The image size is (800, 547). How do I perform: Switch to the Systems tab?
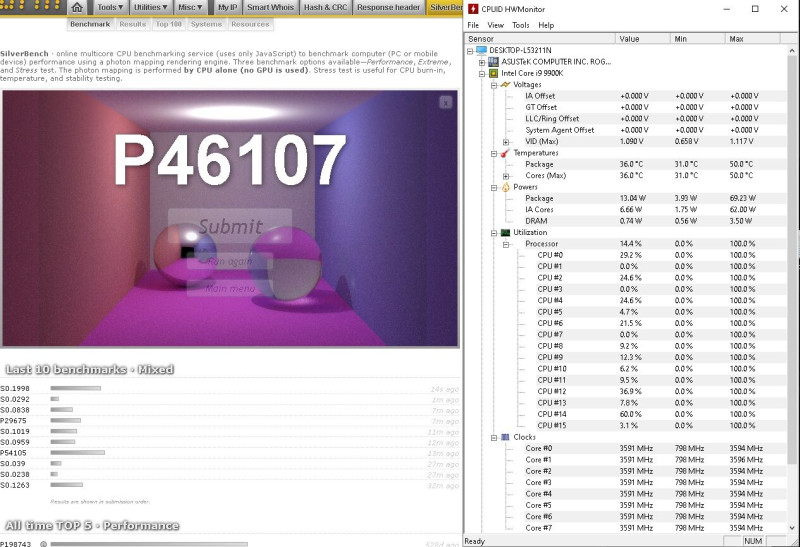(x=206, y=24)
